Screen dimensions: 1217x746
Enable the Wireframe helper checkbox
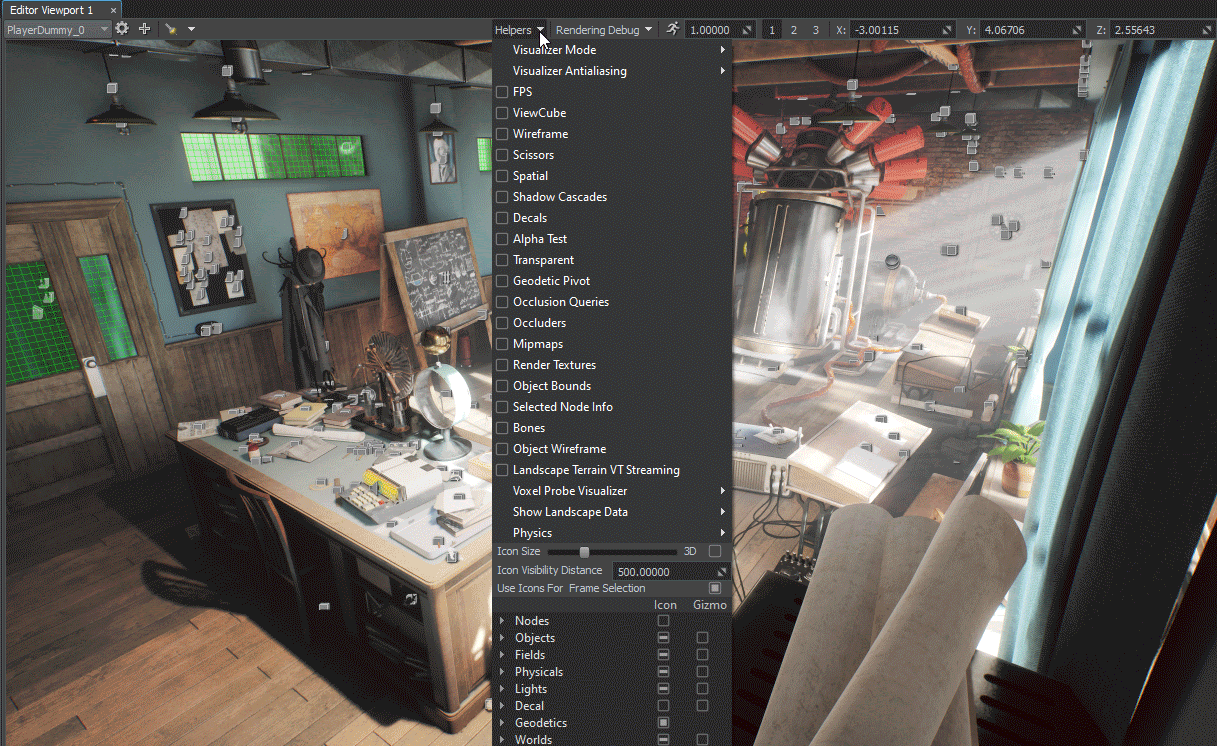tap(502, 134)
